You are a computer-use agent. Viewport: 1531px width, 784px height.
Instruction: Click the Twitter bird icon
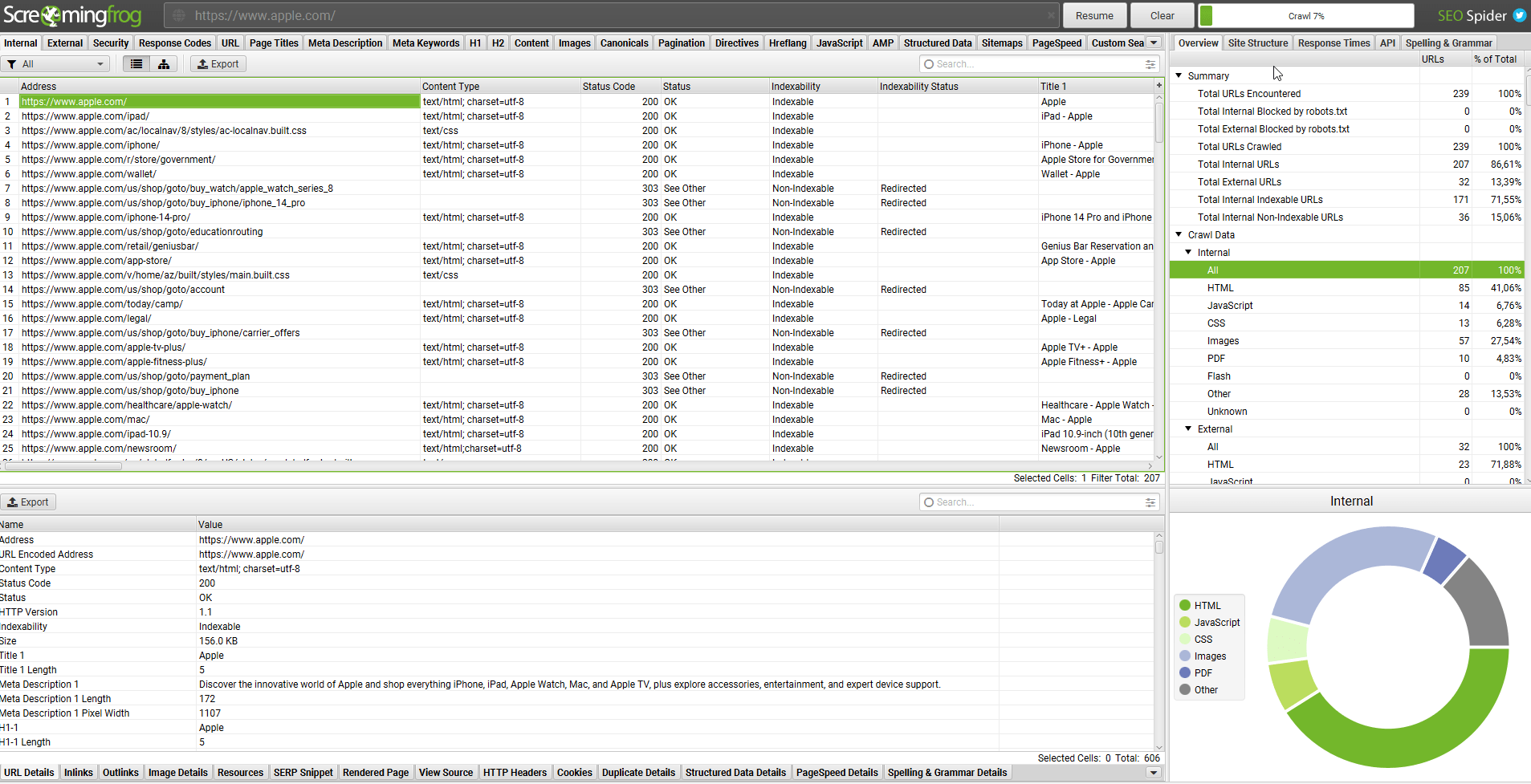(1519, 15)
